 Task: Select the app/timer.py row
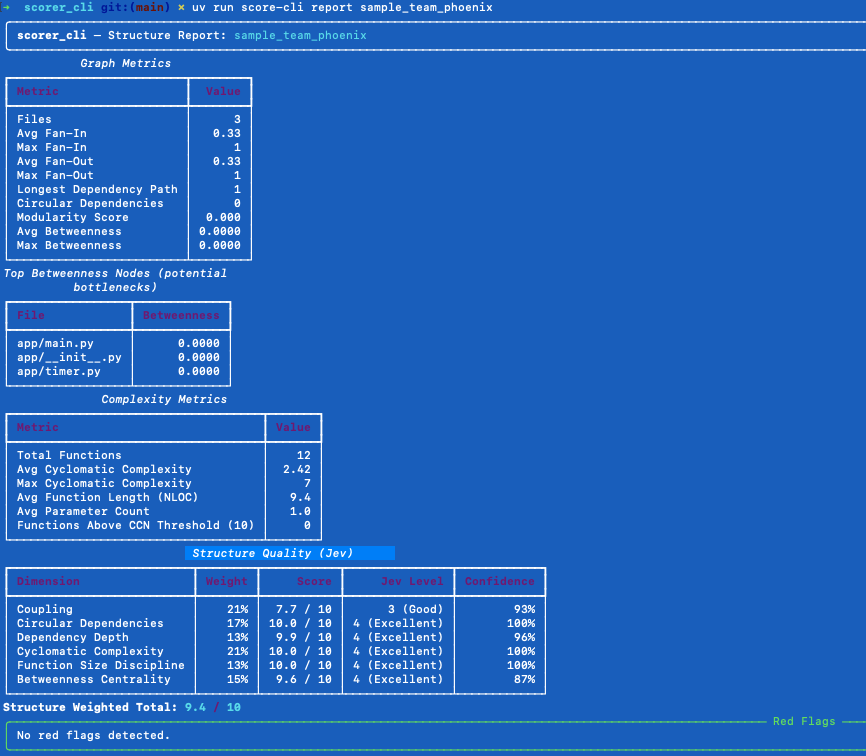(x=118, y=372)
